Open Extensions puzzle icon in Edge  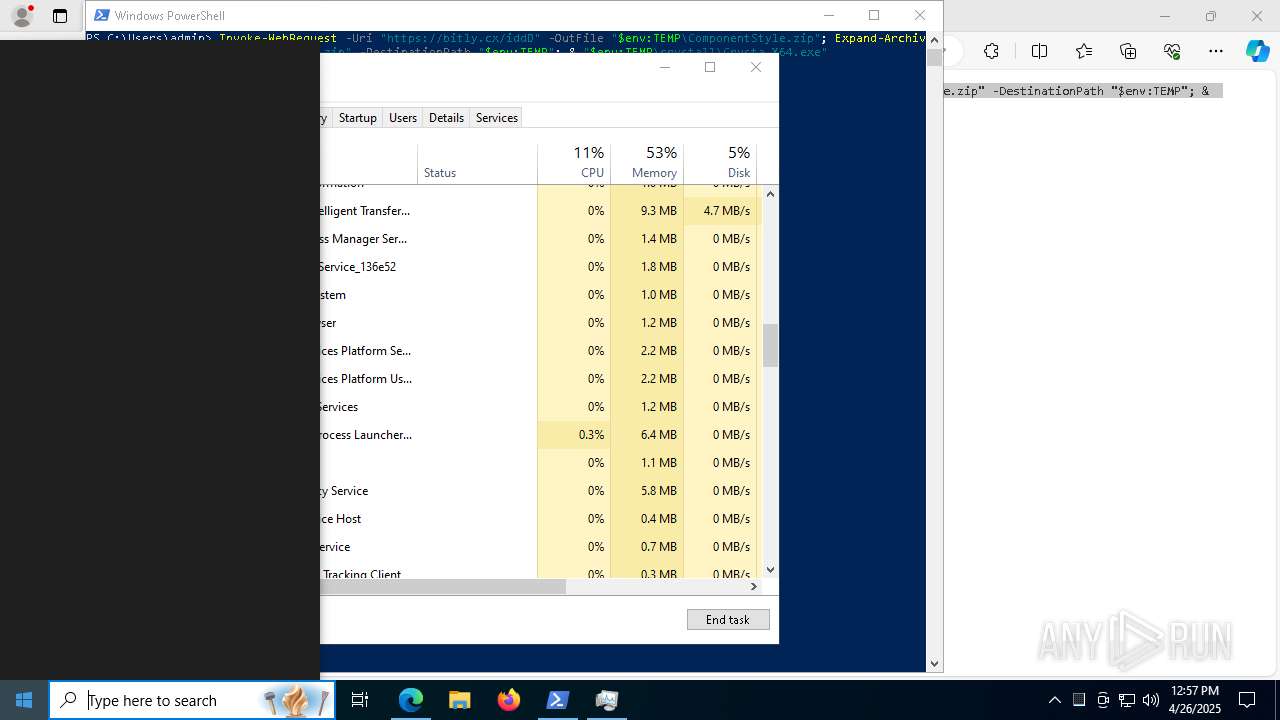click(991, 51)
